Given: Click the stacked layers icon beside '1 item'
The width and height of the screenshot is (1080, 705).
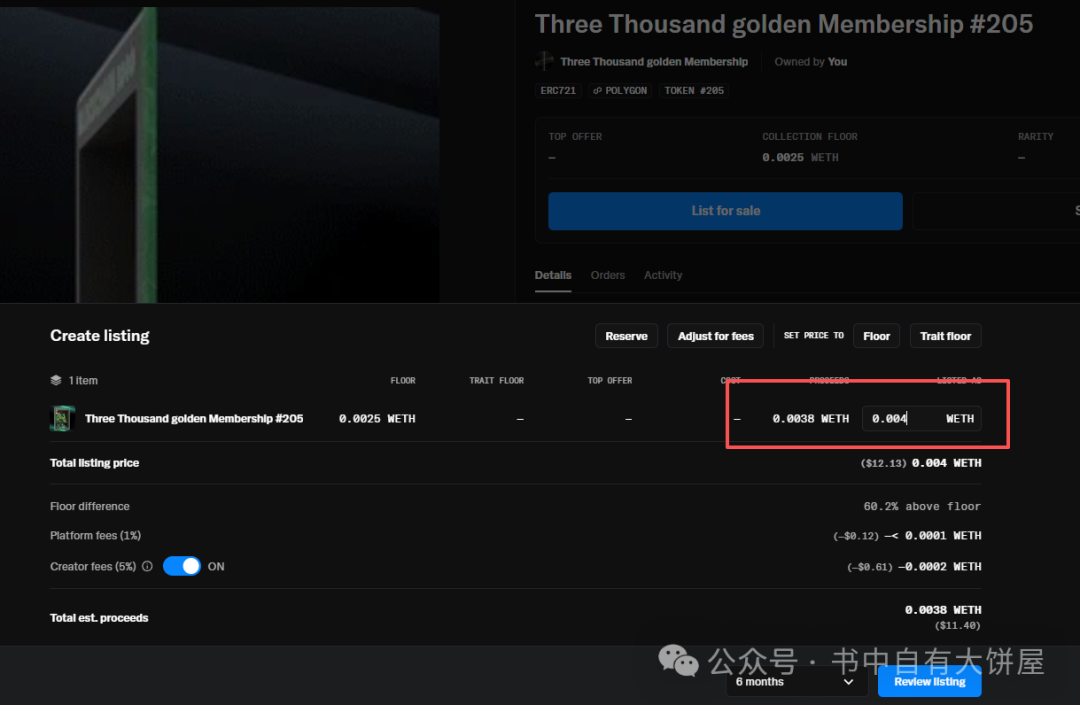Looking at the screenshot, I should [56, 380].
